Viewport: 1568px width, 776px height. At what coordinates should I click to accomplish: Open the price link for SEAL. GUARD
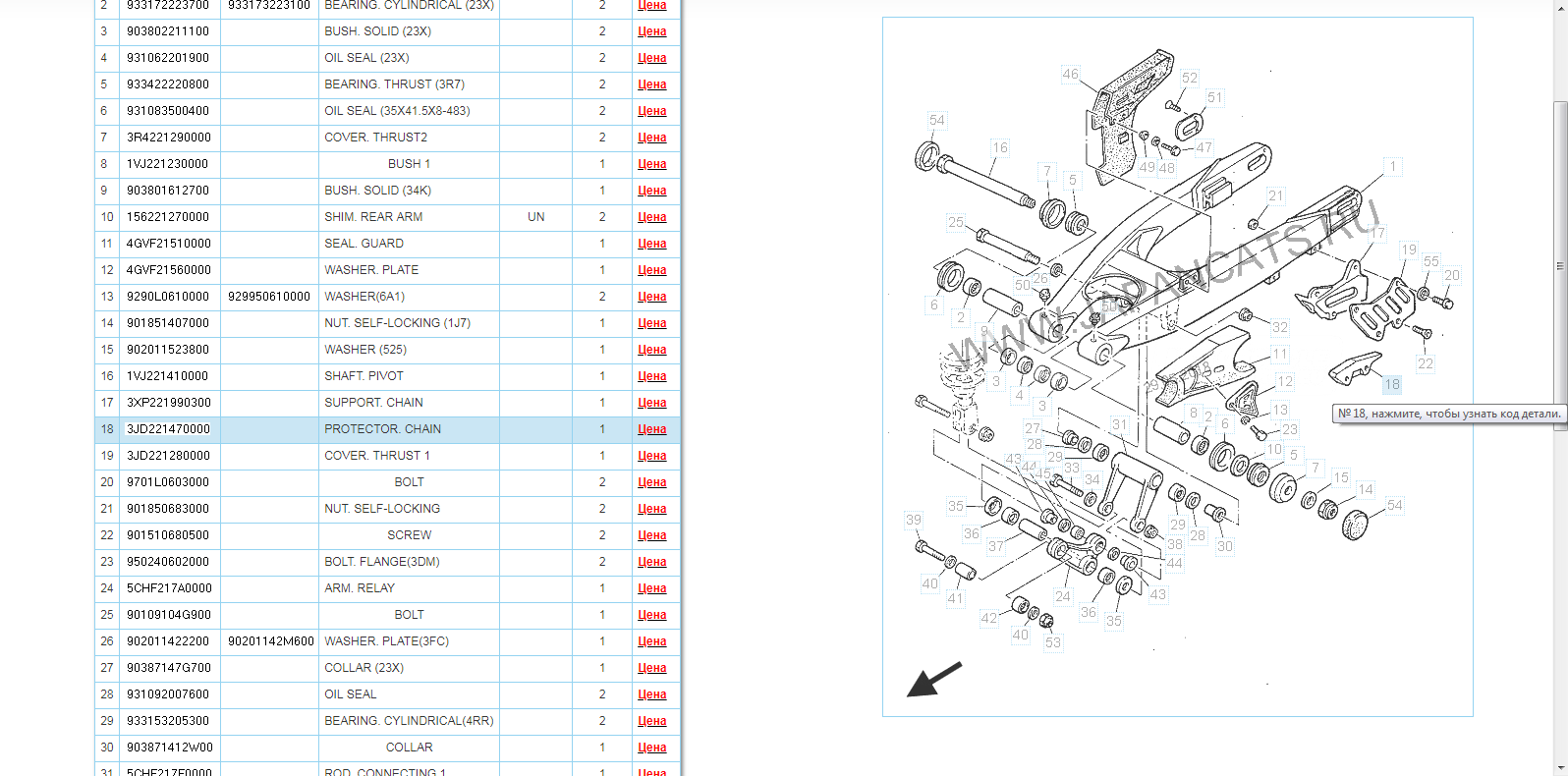pos(651,244)
